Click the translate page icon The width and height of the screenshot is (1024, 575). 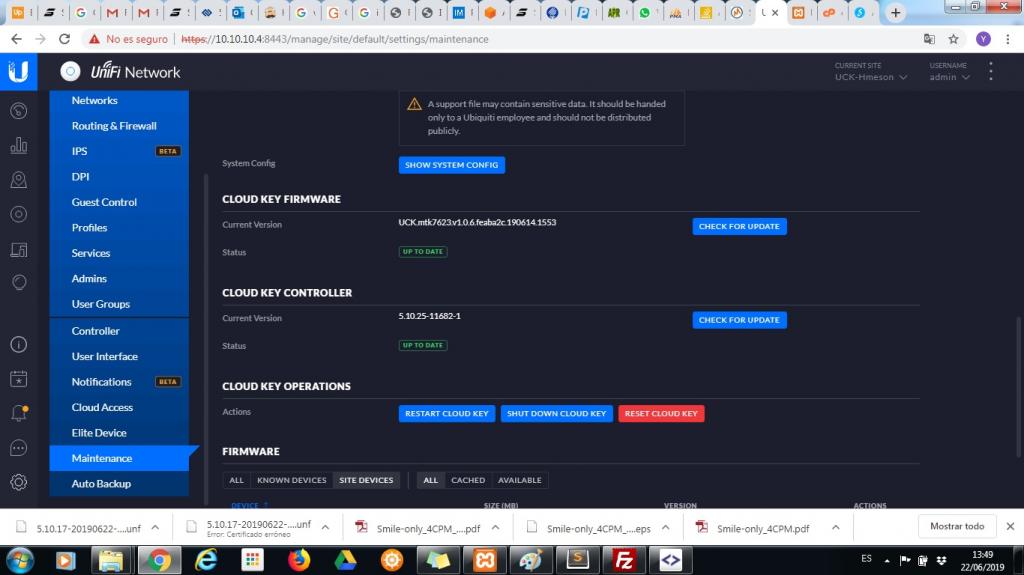[929, 39]
